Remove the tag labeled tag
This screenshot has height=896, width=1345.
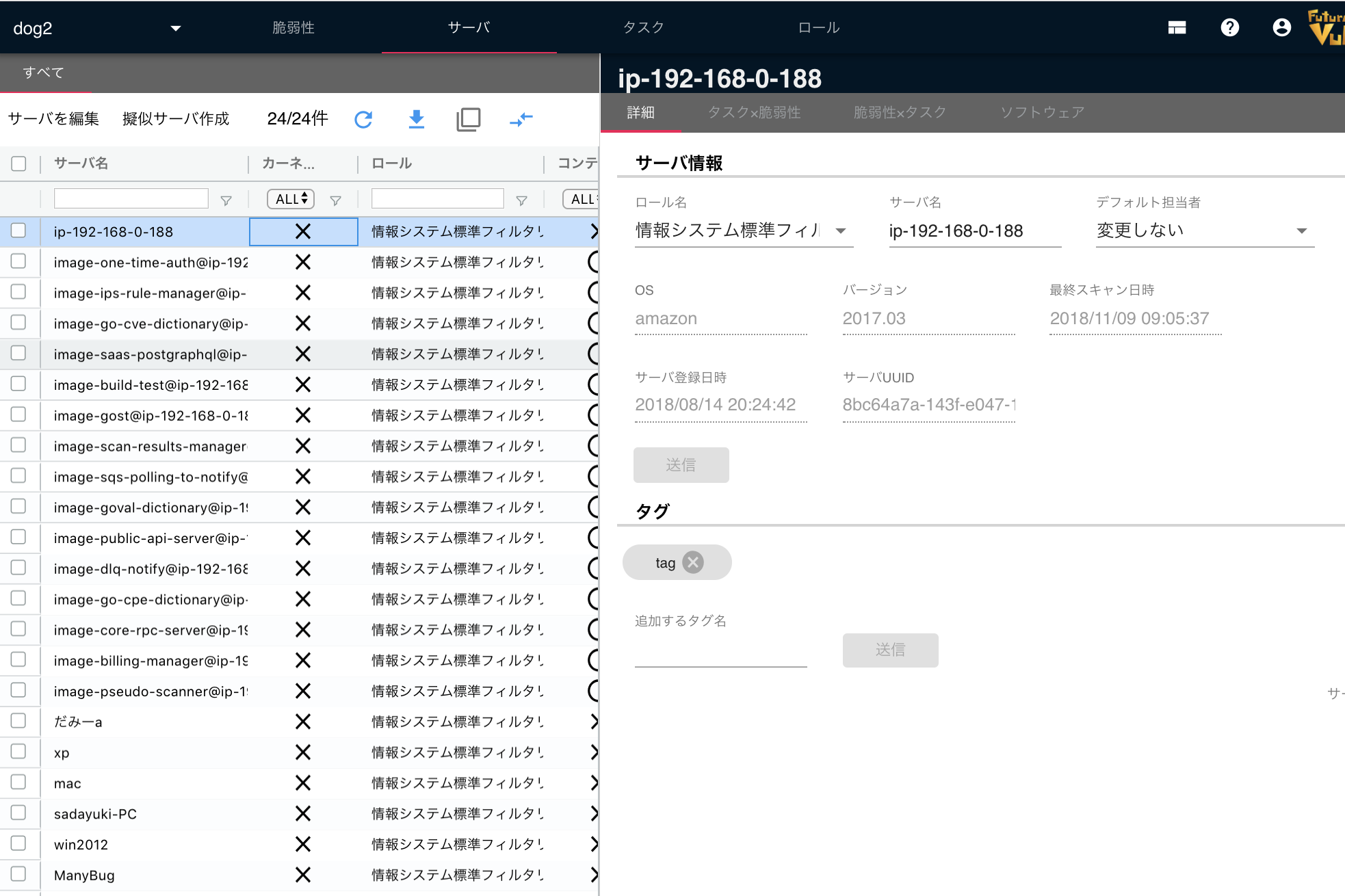point(694,562)
